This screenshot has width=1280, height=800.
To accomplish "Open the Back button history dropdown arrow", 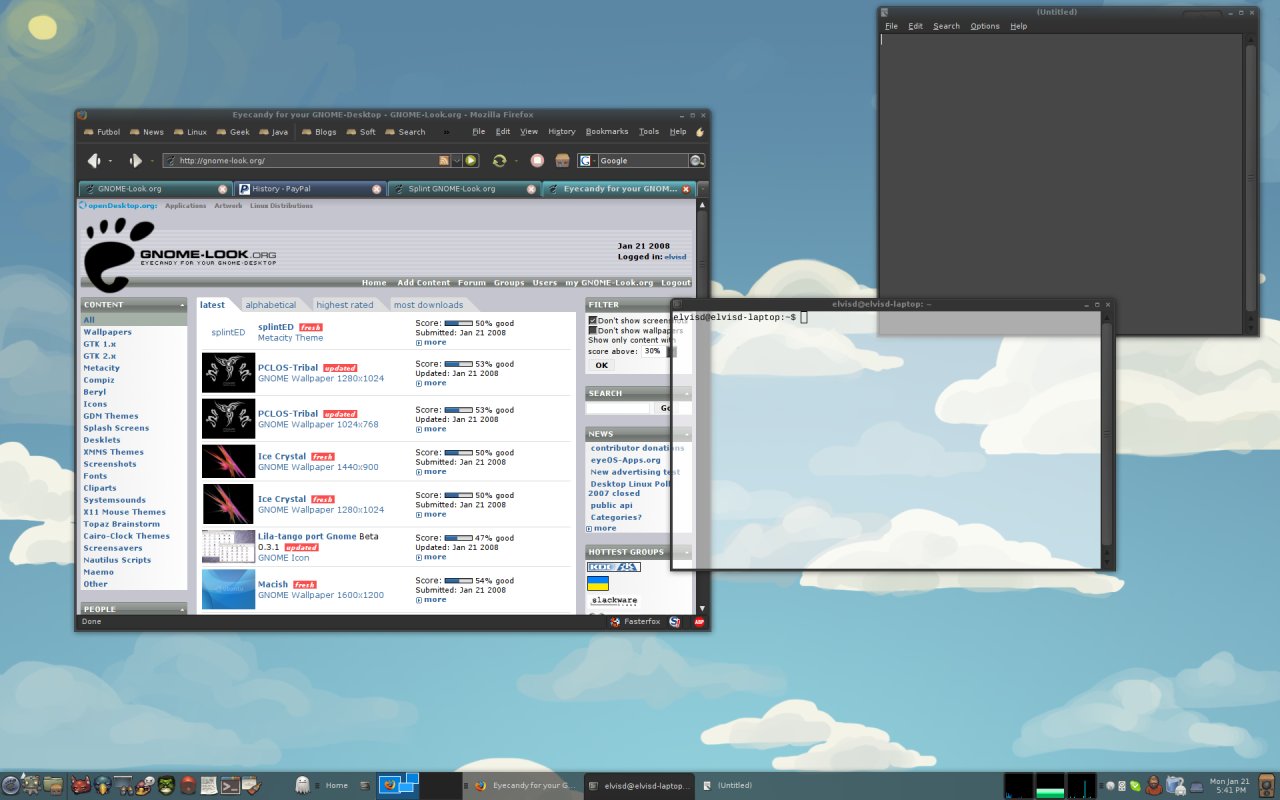I will tap(110, 160).
